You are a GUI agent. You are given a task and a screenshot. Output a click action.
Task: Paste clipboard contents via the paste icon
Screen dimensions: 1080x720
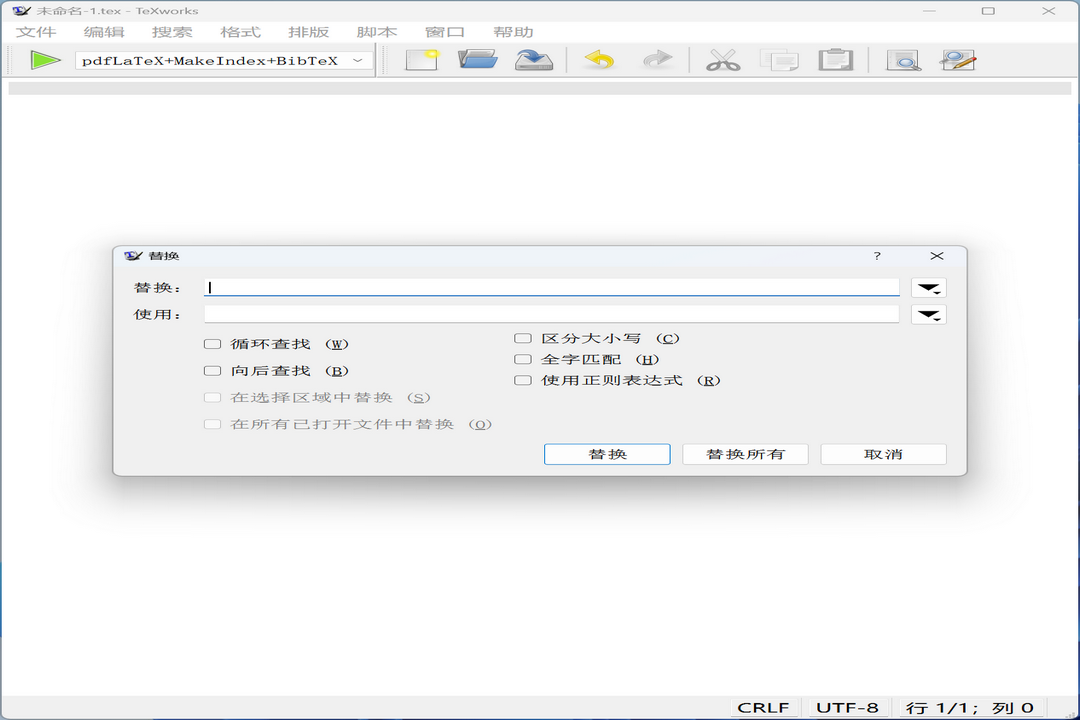[x=836, y=58]
